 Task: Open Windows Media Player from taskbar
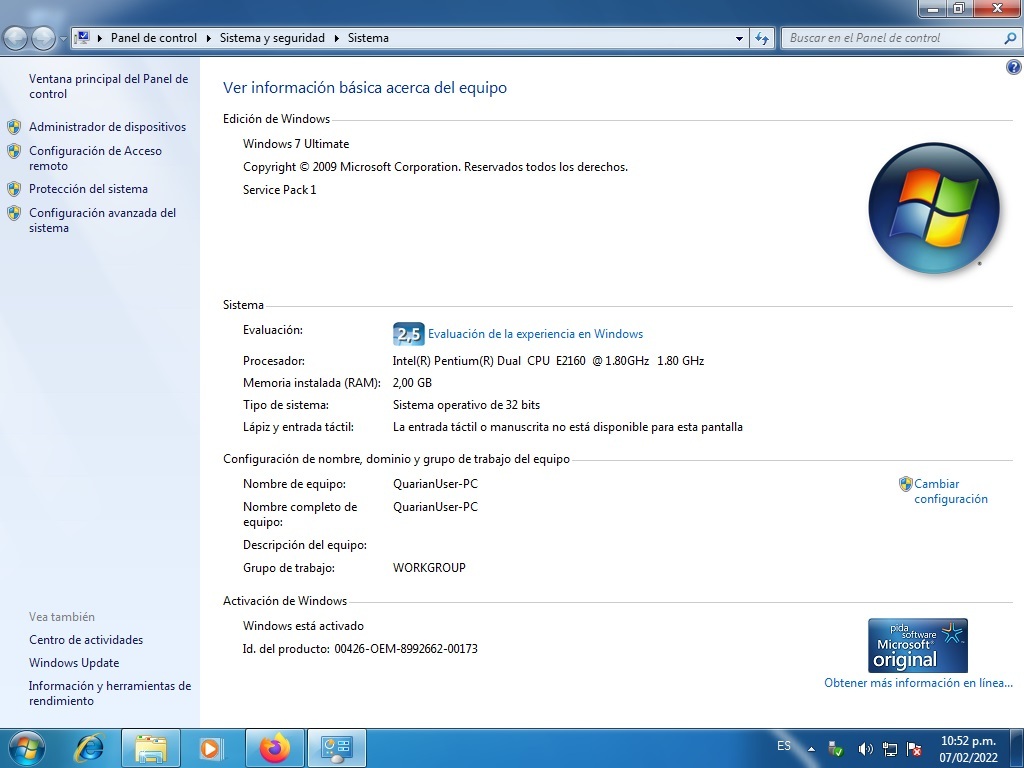(210, 748)
